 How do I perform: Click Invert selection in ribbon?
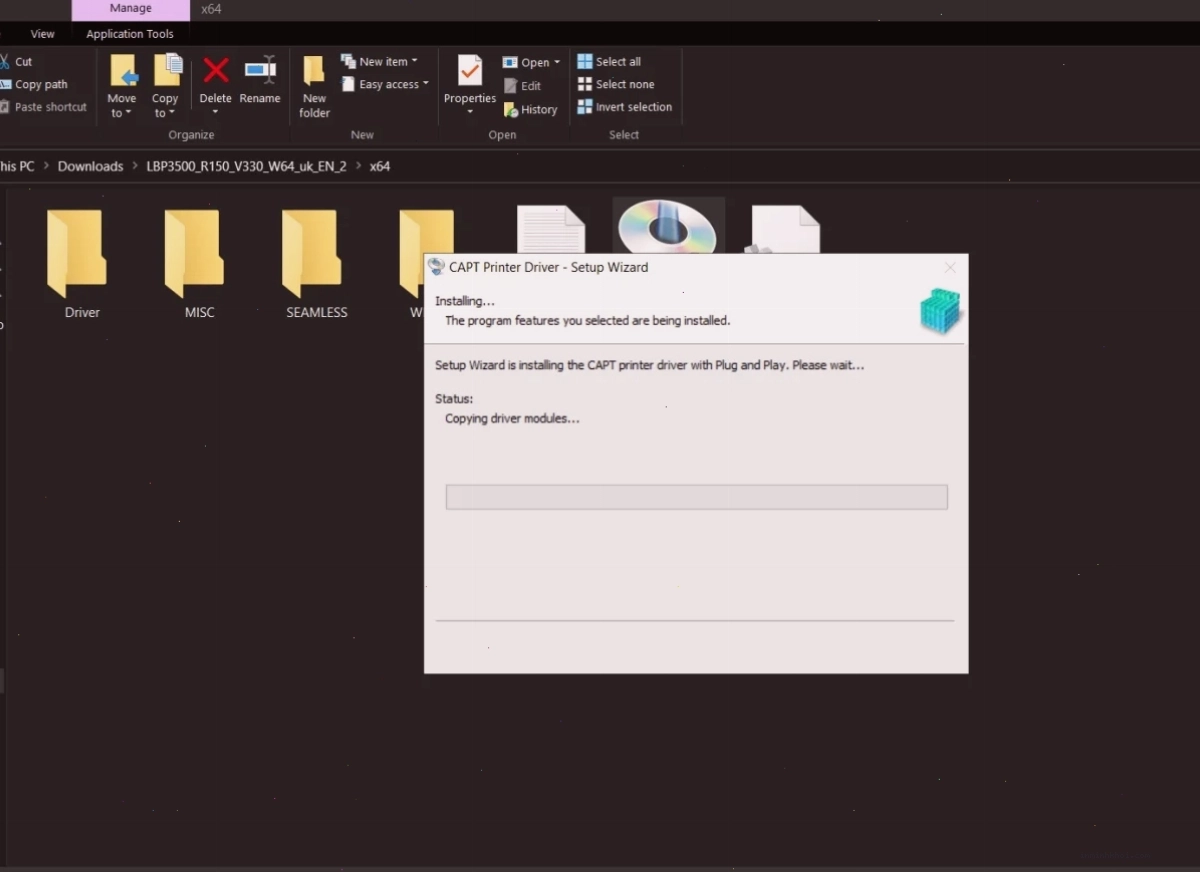click(625, 107)
